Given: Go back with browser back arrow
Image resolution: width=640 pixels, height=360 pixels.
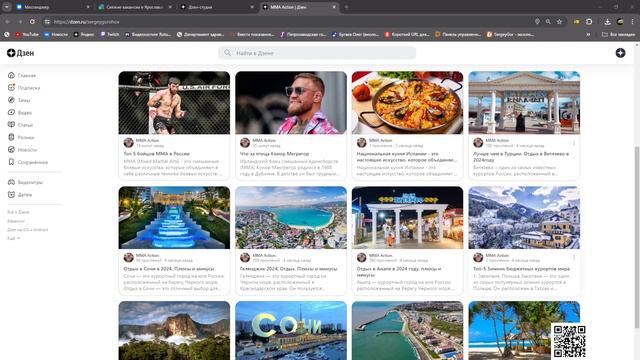Looking at the screenshot, I should point(7,22).
